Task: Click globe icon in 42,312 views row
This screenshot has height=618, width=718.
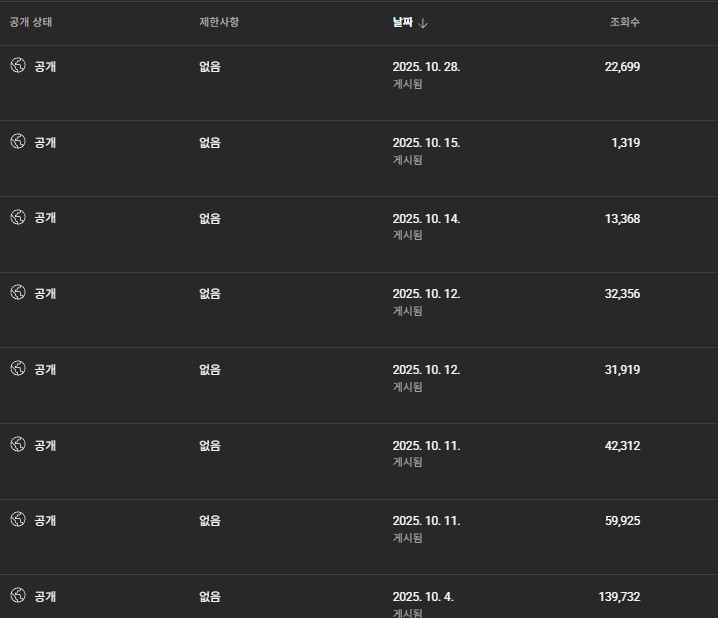Action: point(17,445)
